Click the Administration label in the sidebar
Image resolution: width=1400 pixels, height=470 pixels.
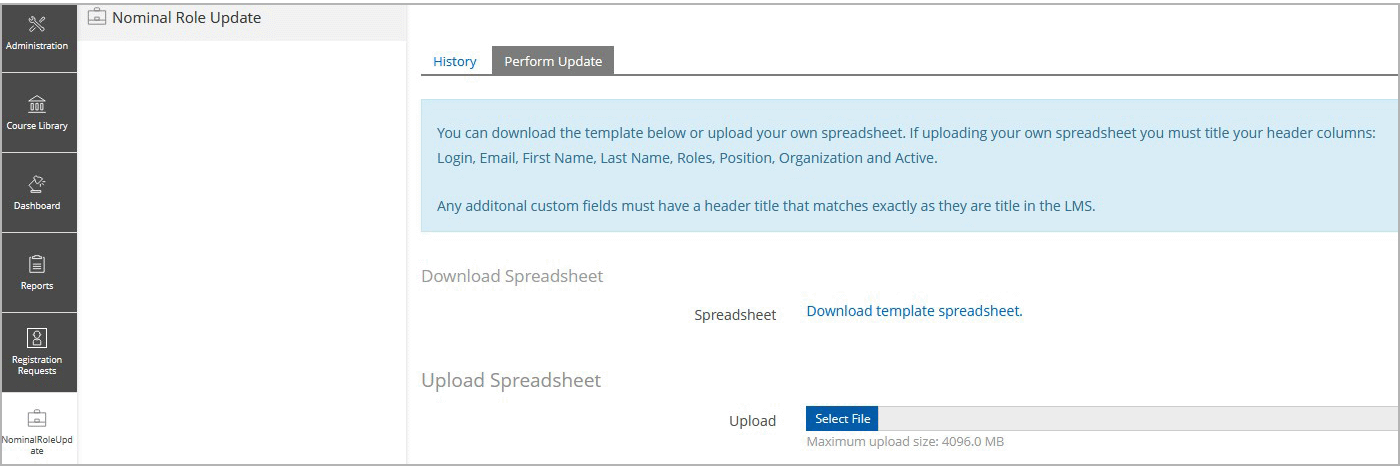(37, 46)
